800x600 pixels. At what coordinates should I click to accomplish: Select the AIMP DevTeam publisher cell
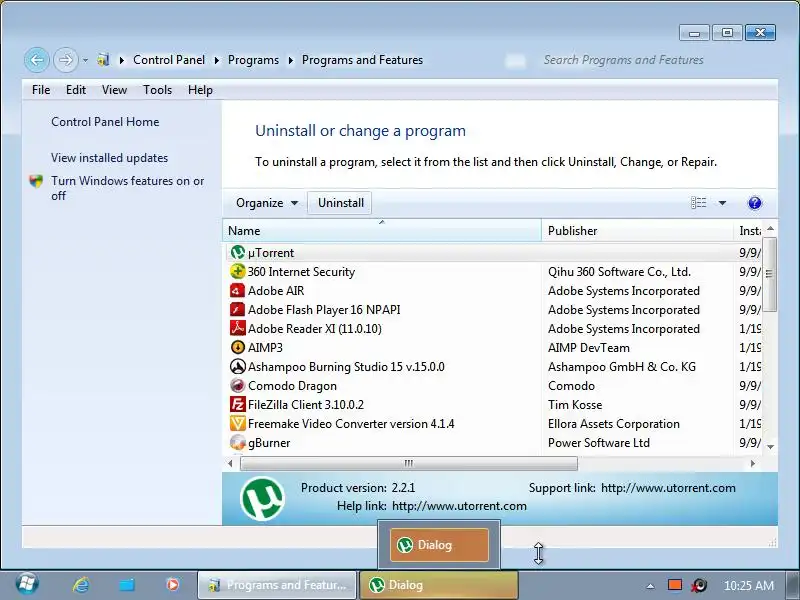[588, 348]
